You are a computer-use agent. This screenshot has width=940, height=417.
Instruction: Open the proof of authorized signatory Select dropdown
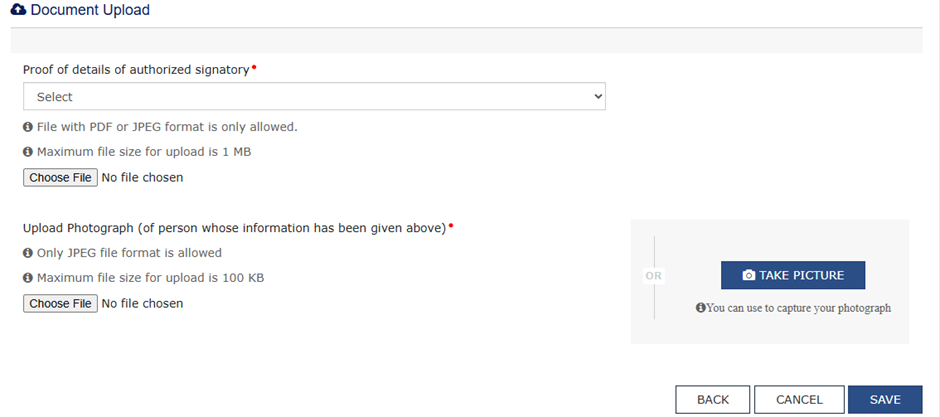(x=314, y=97)
